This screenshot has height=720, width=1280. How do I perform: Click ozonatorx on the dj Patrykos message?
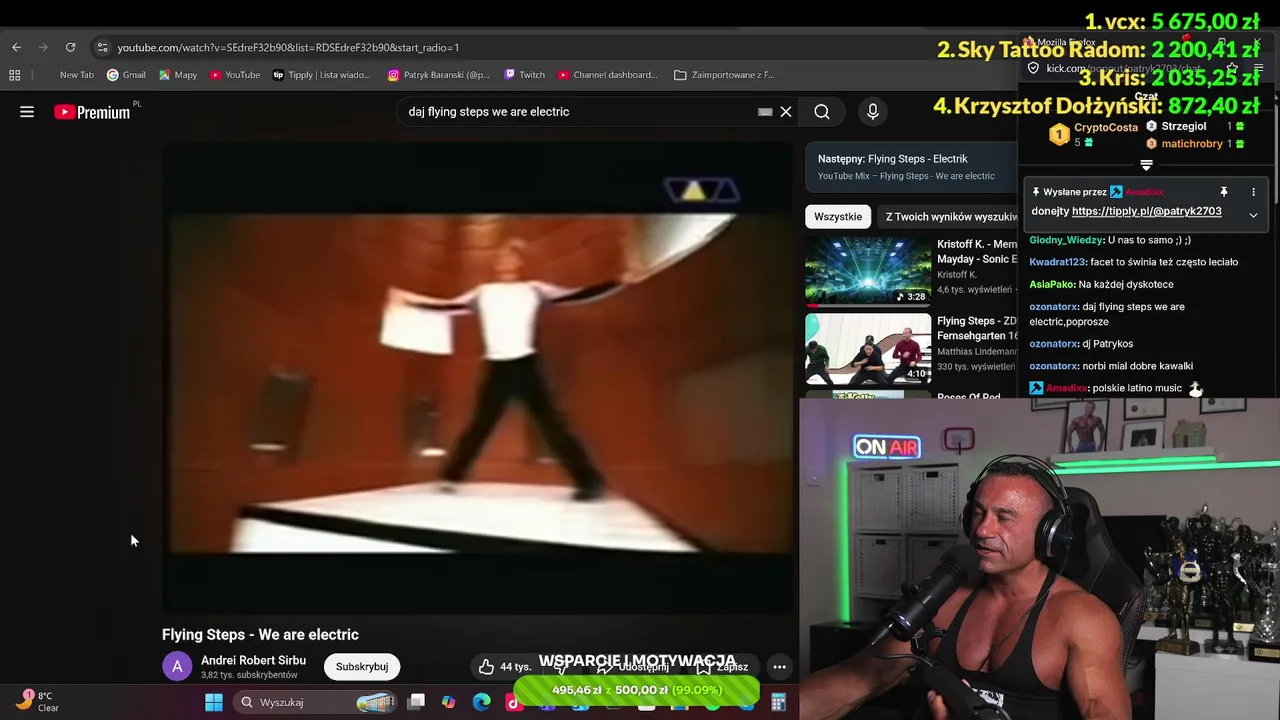point(1053,344)
